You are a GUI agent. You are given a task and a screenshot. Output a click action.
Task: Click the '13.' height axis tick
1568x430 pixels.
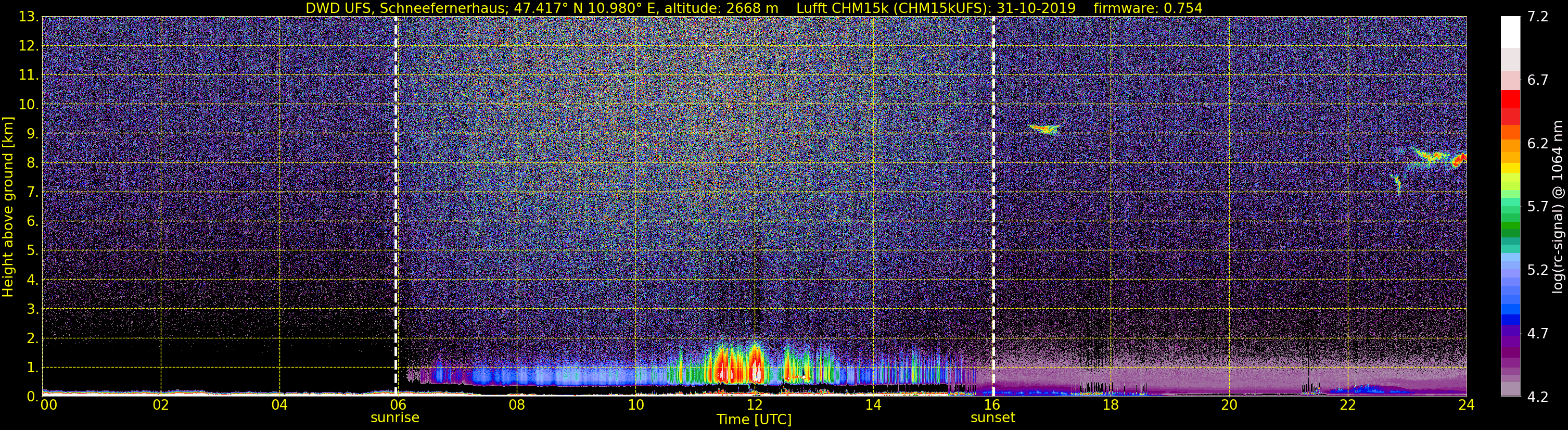(29, 17)
